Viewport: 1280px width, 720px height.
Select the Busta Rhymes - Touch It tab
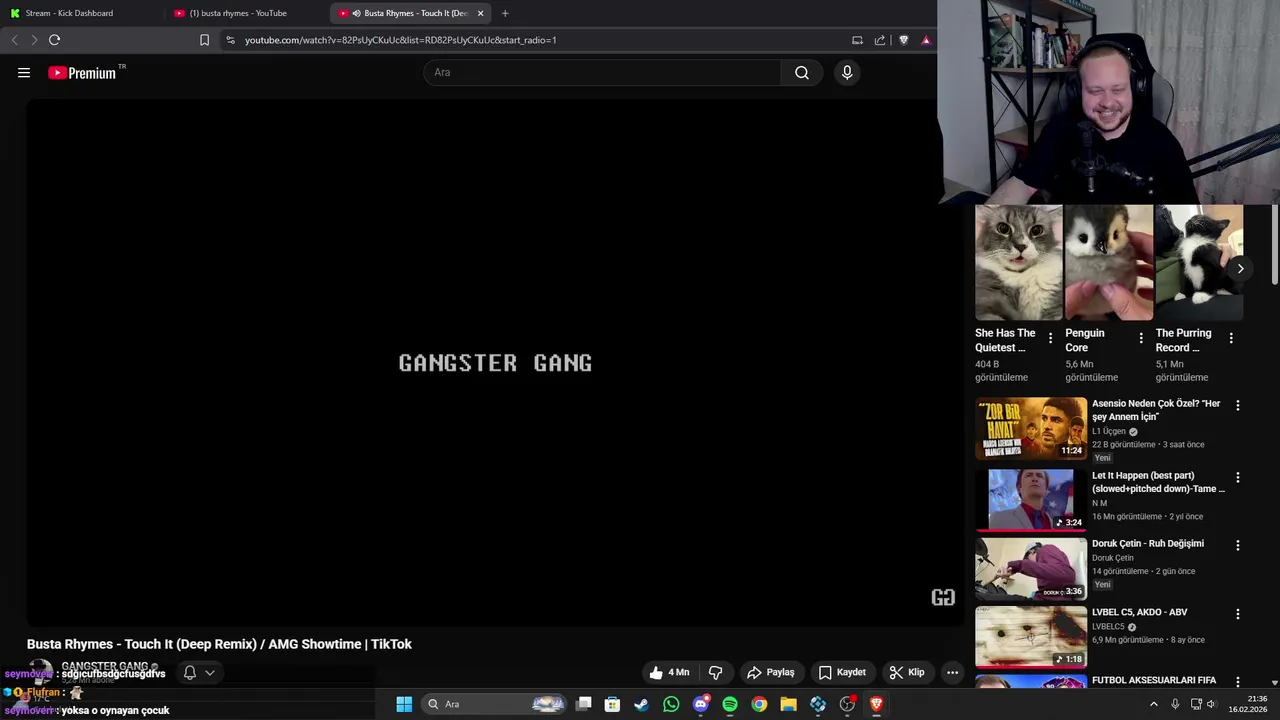tap(410, 13)
